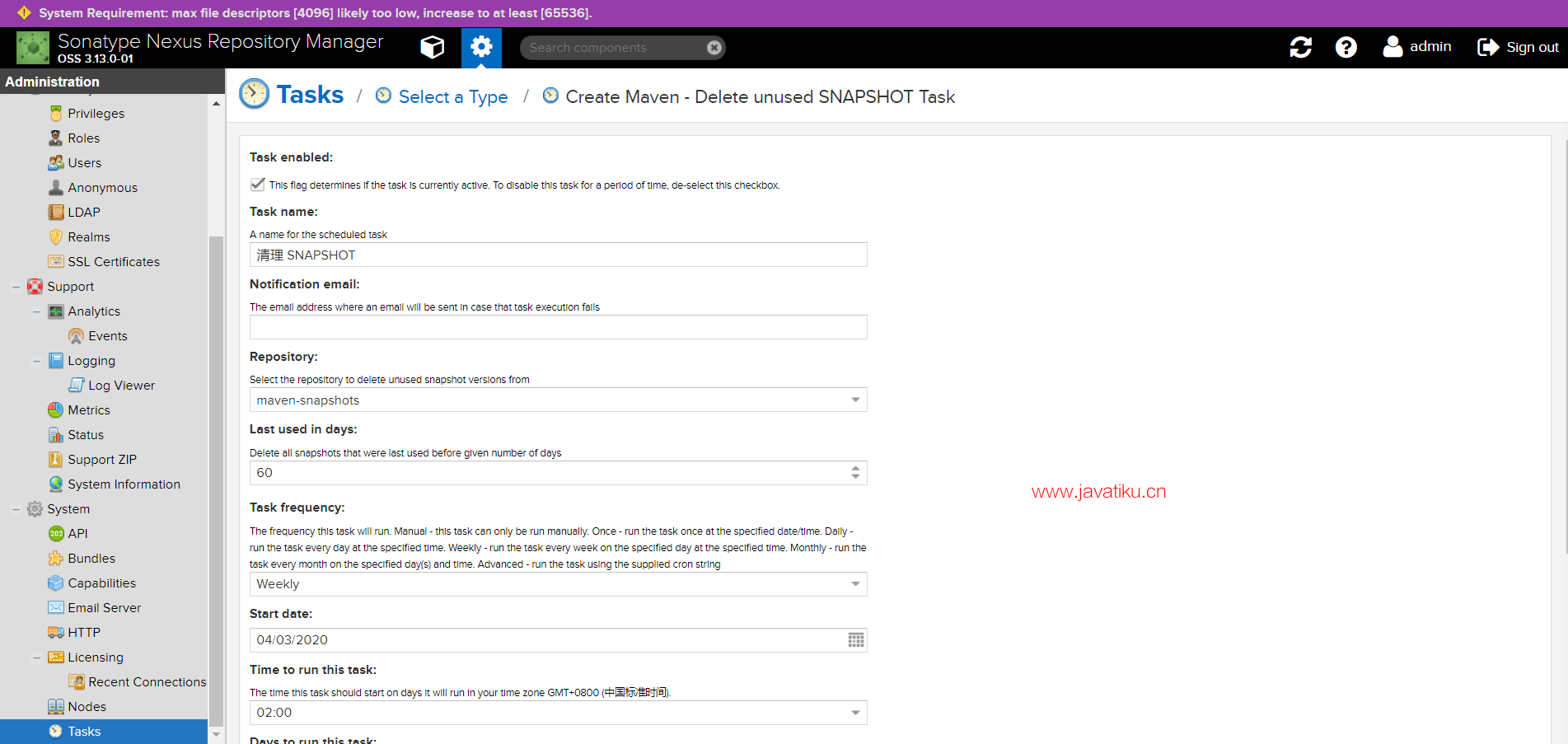
Task: Click the Support lifebuoy icon
Action: point(35,286)
